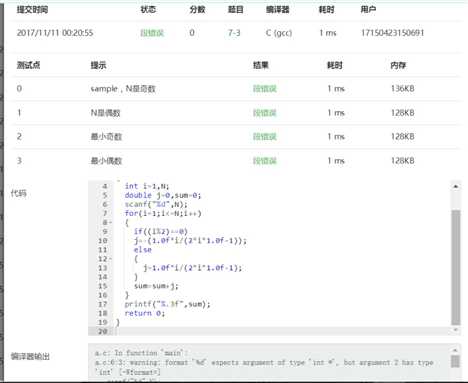Click the 内存 column header
This screenshot has width=468, height=383.
pyautogui.click(x=398, y=65)
